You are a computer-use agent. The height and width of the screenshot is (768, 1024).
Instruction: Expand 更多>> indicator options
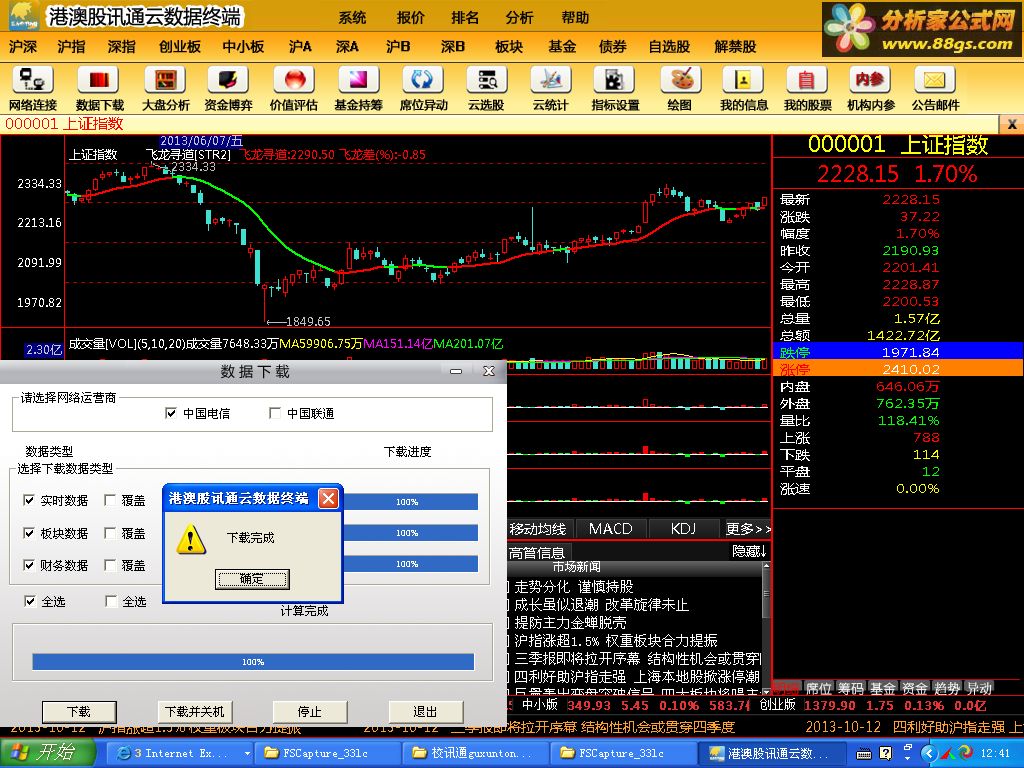click(x=748, y=528)
